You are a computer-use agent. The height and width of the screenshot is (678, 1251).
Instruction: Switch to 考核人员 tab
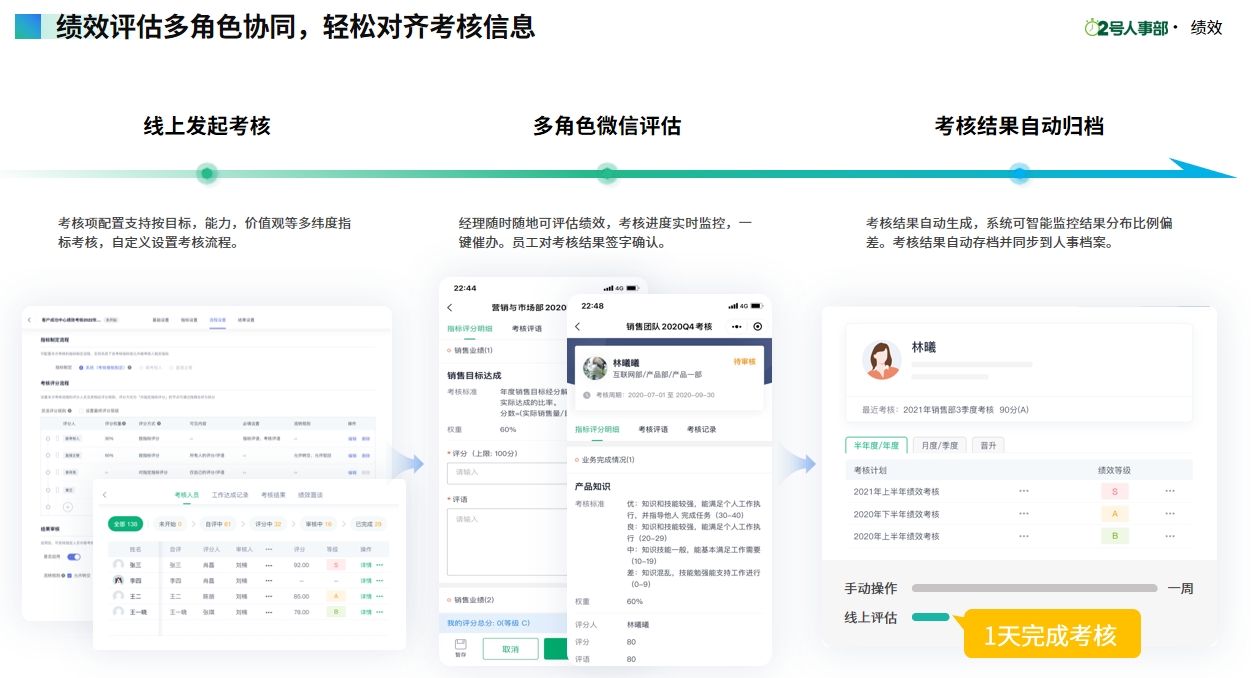tap(187, 495)
